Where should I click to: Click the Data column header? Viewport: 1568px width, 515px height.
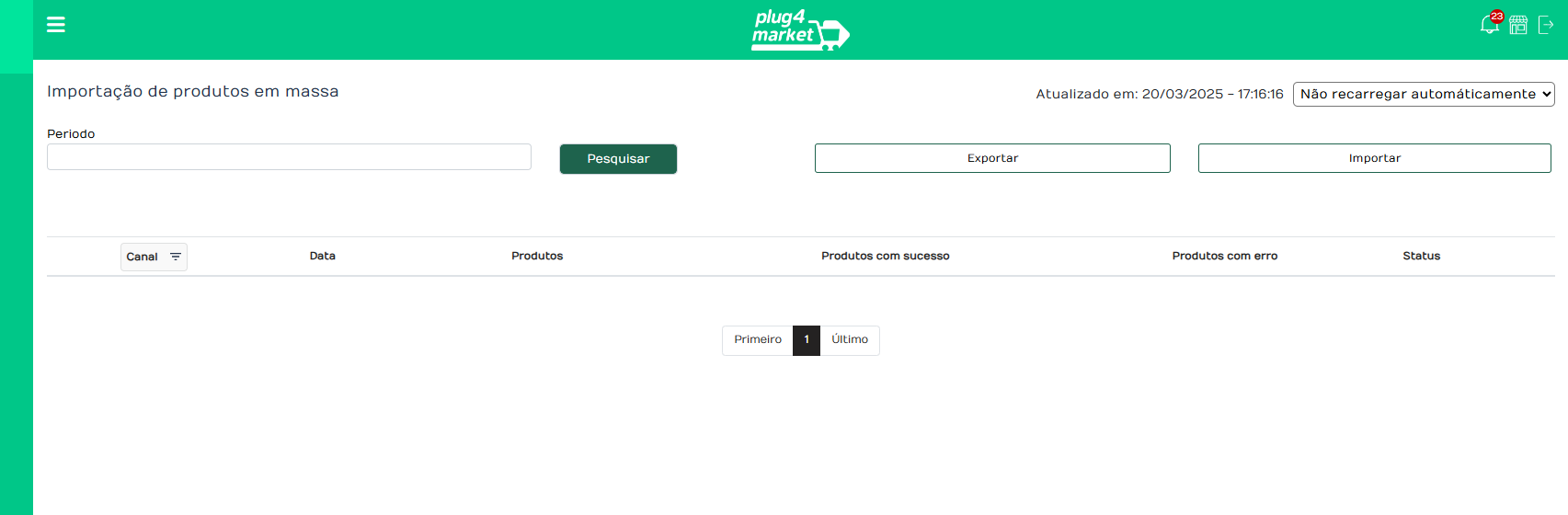(x=323, y=257)
